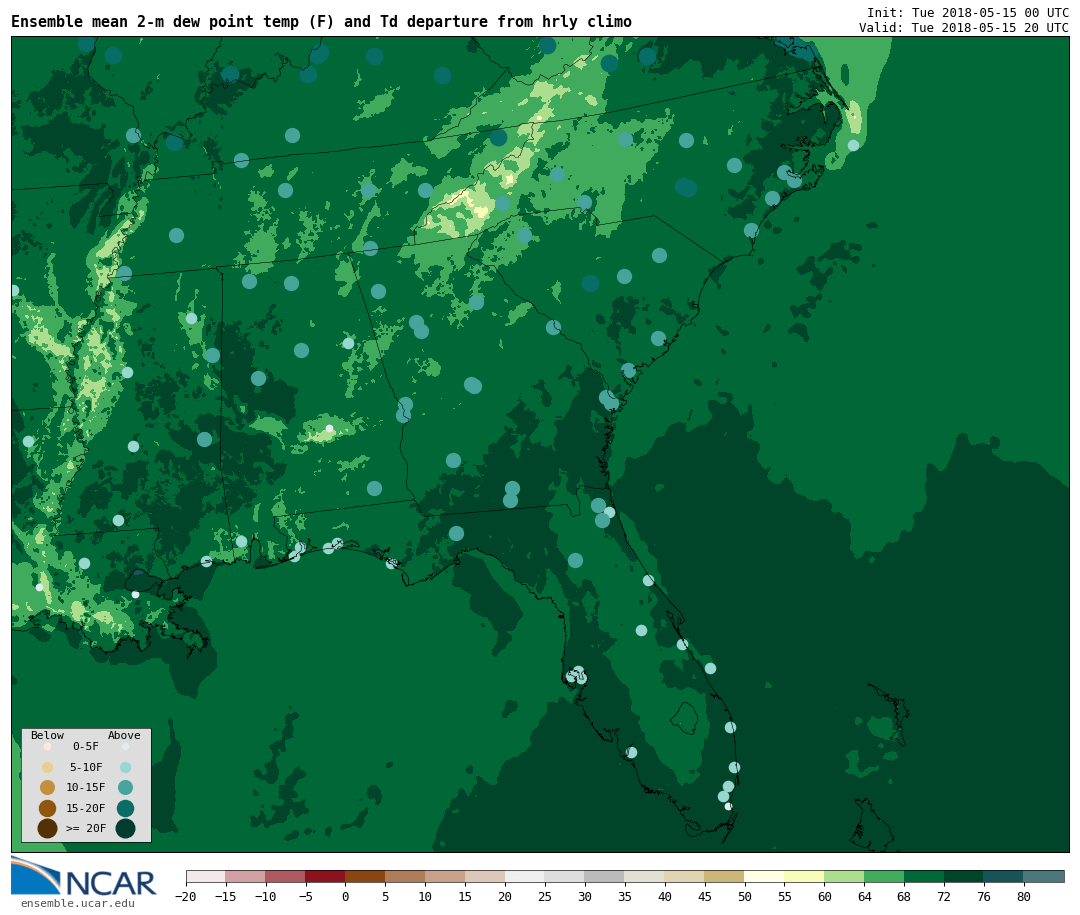Pick the 60 to 64 light green colorbar swatch
This screenshot has width=1080, height=915.
point(845,876)
